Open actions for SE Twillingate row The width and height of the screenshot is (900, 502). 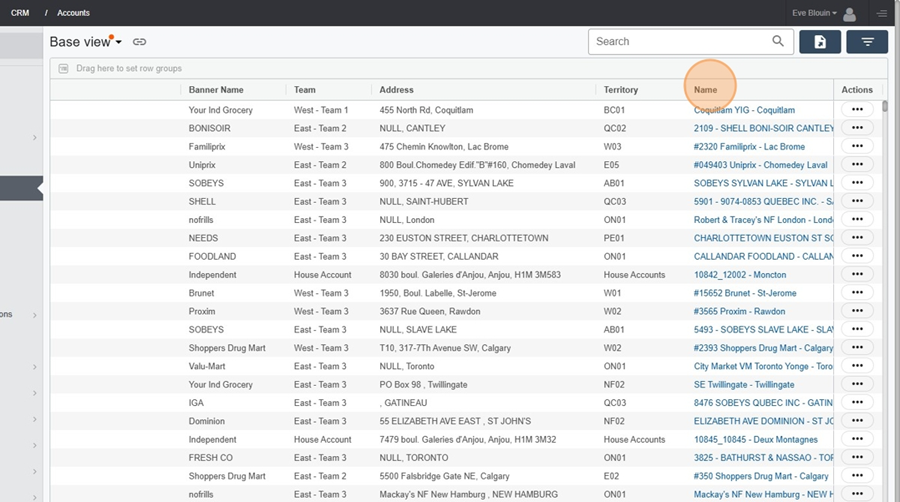pos(858,384)
